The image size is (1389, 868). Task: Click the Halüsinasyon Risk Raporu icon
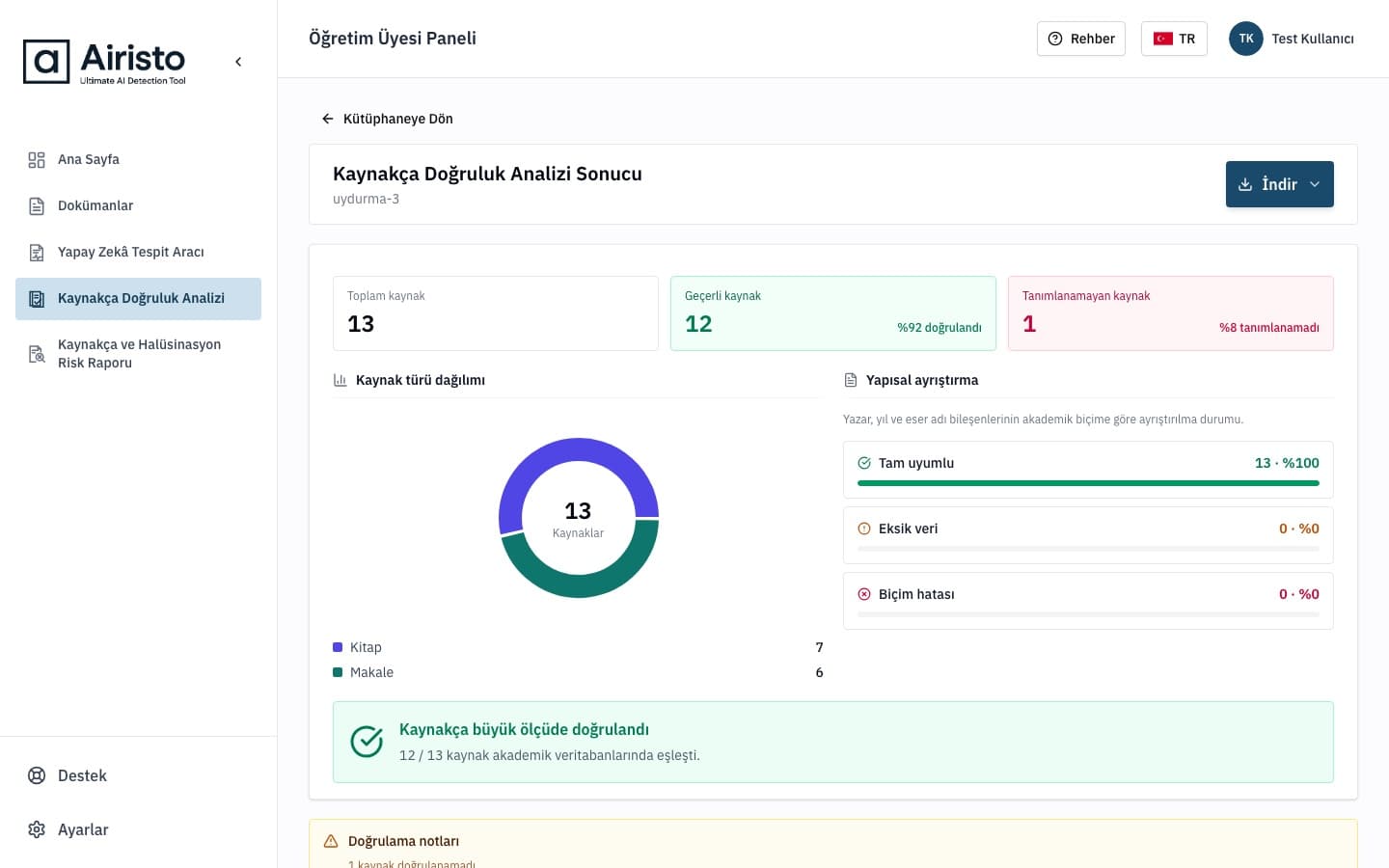(37, 354)
